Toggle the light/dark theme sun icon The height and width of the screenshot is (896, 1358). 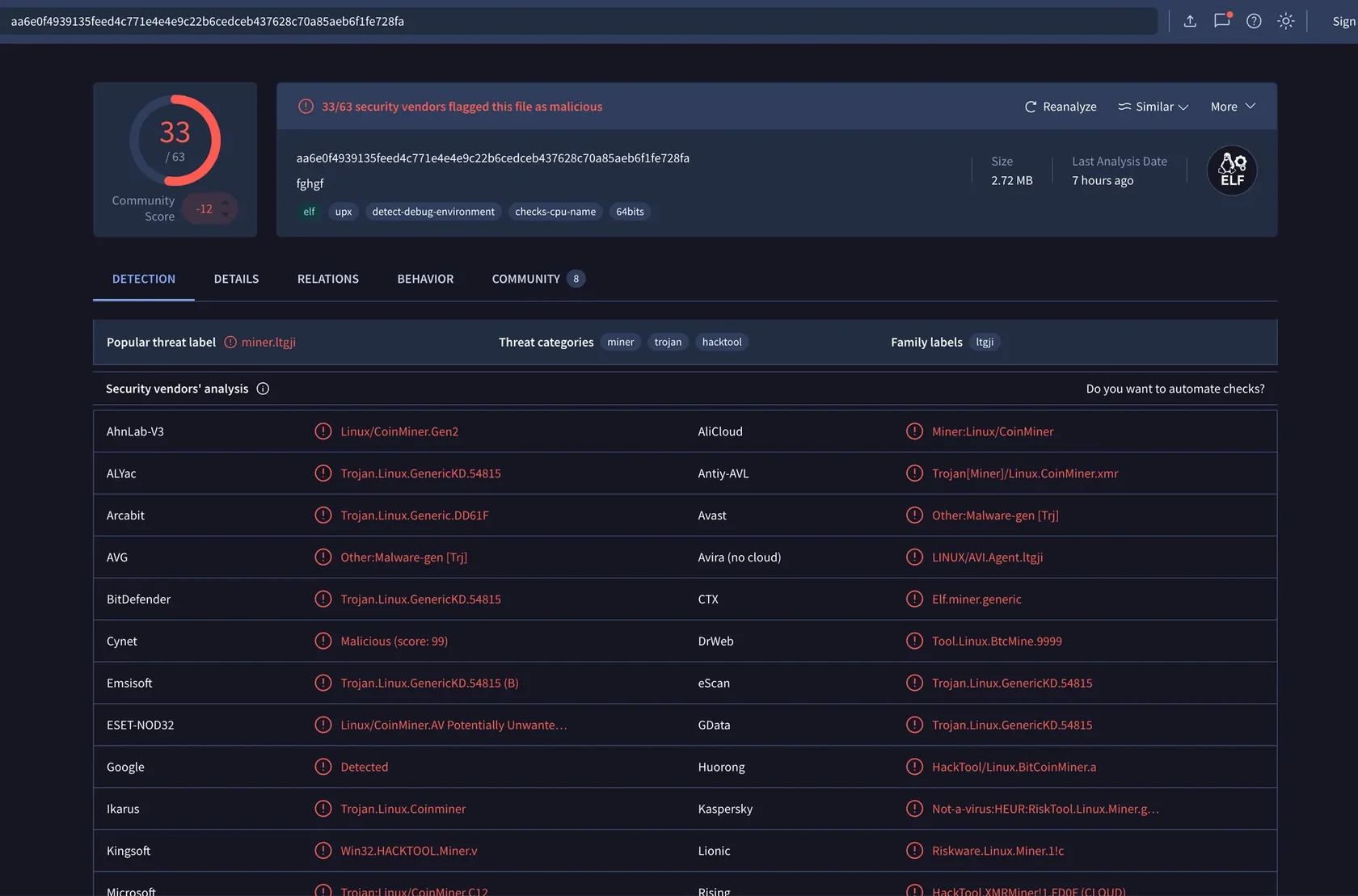point(1286,21)
